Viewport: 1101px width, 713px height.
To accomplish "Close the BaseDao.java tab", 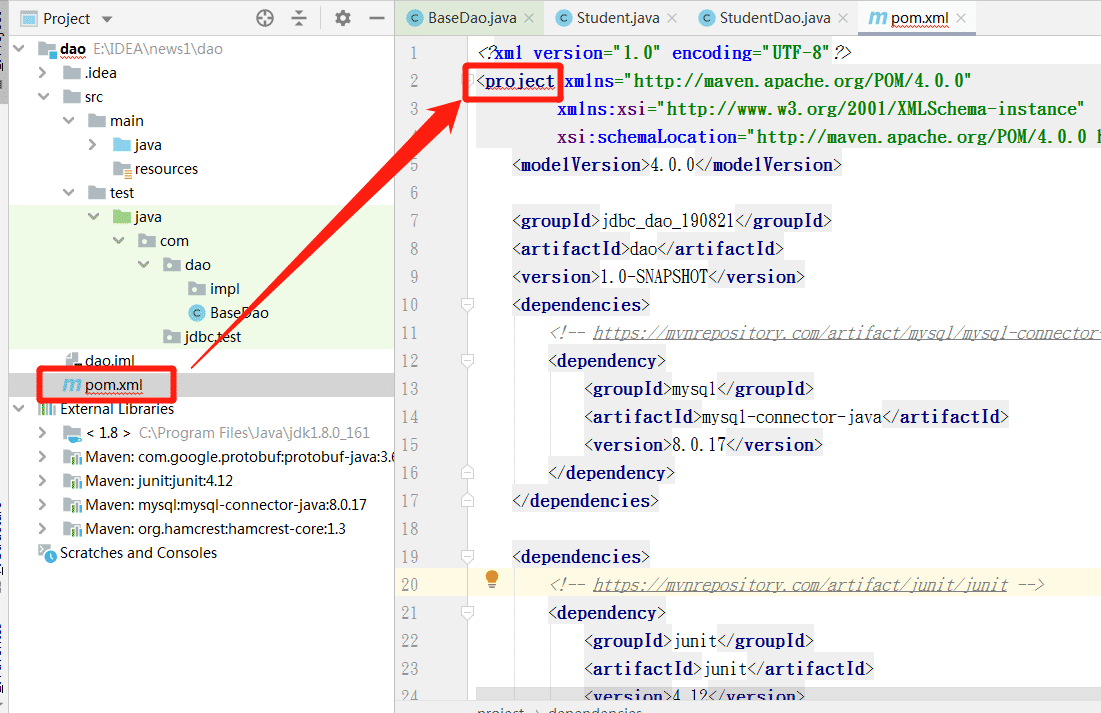I will tap(529, 18).
